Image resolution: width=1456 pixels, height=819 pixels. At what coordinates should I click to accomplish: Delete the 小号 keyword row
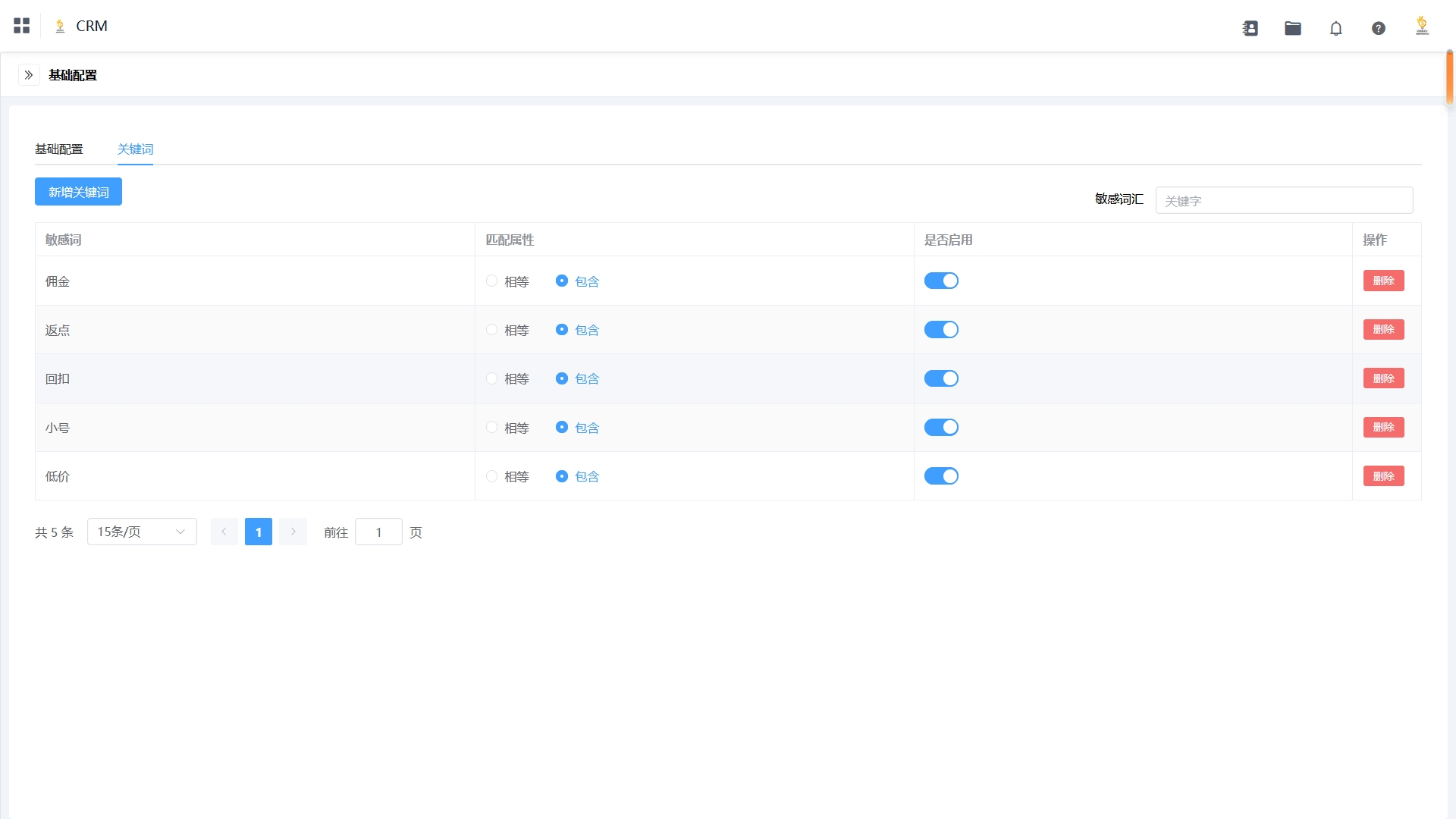coord(1383,428)
